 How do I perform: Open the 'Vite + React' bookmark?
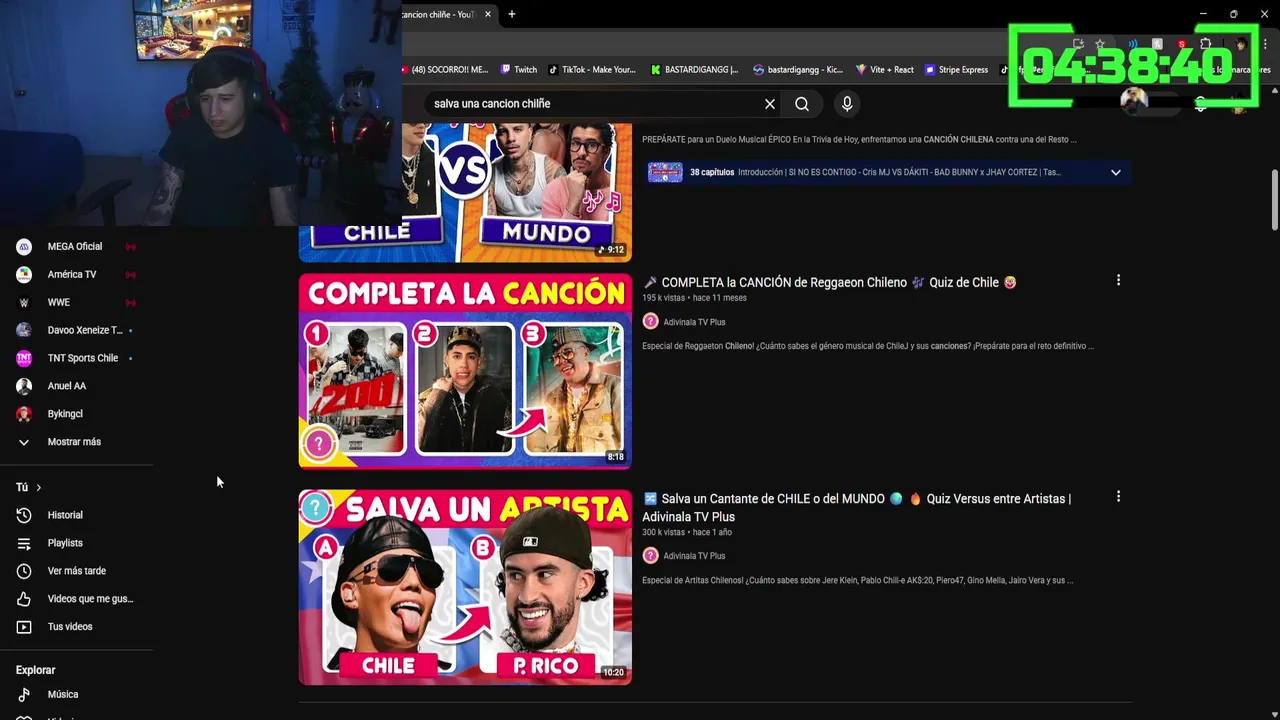(884, 70)
